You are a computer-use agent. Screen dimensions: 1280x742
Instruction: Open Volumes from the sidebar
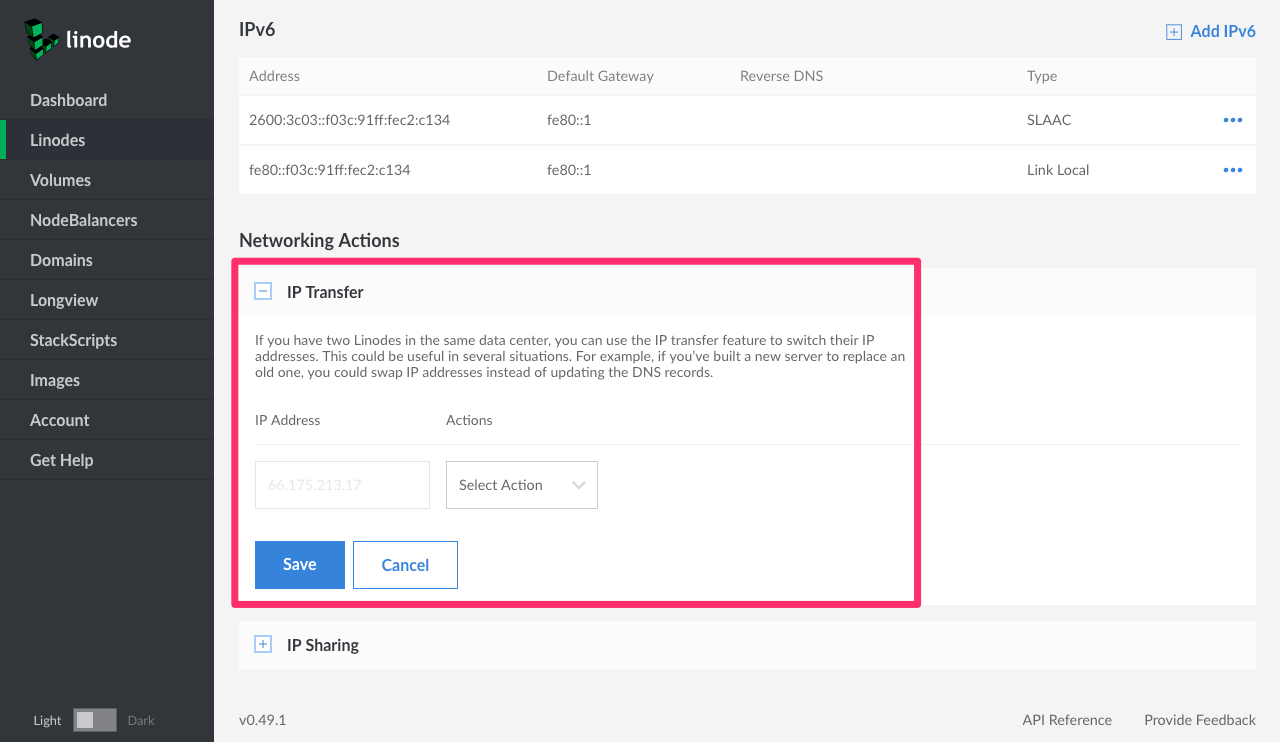tap(60, 180)
